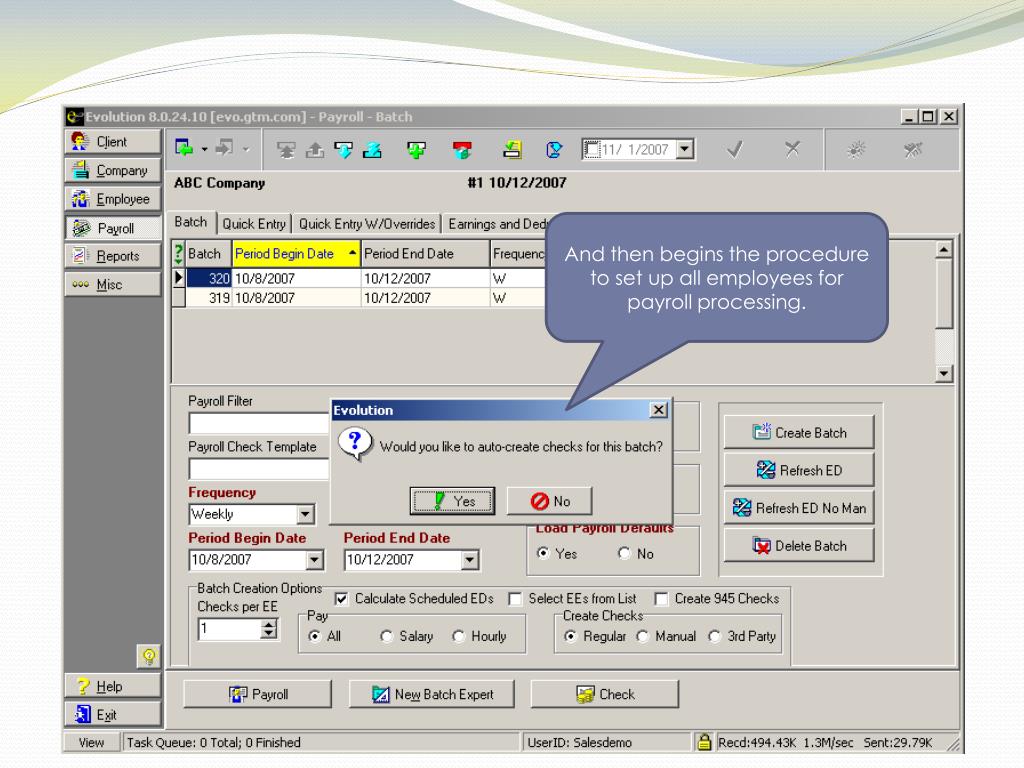Click the Payroll button at bottom
This screenshot has height=768, width=1024.
(x=257, y=694)
